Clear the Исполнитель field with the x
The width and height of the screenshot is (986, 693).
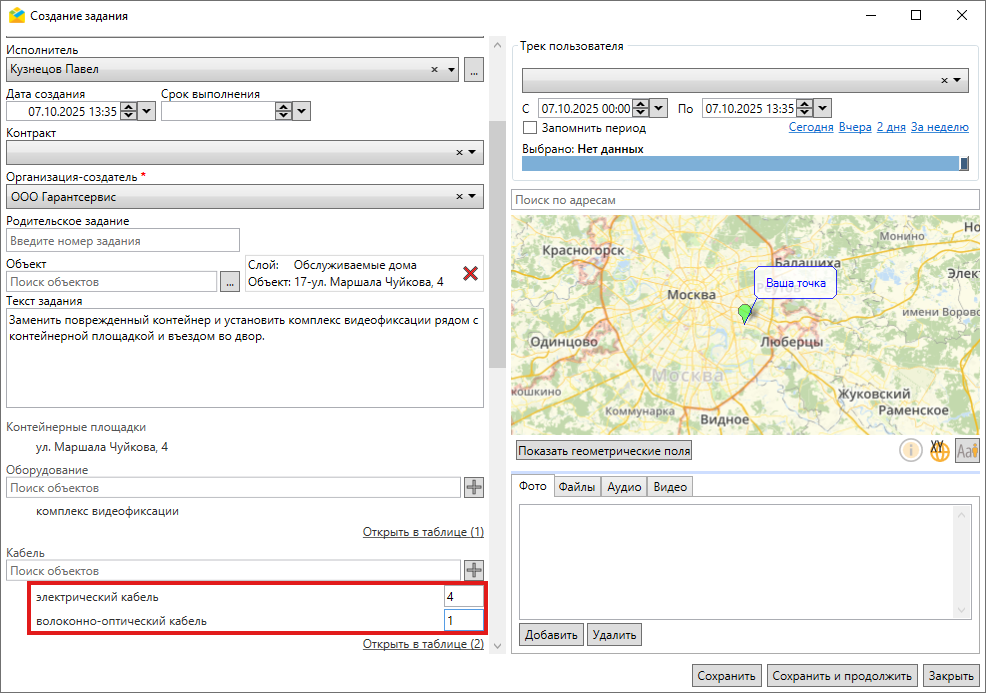(x=435, y=70)
